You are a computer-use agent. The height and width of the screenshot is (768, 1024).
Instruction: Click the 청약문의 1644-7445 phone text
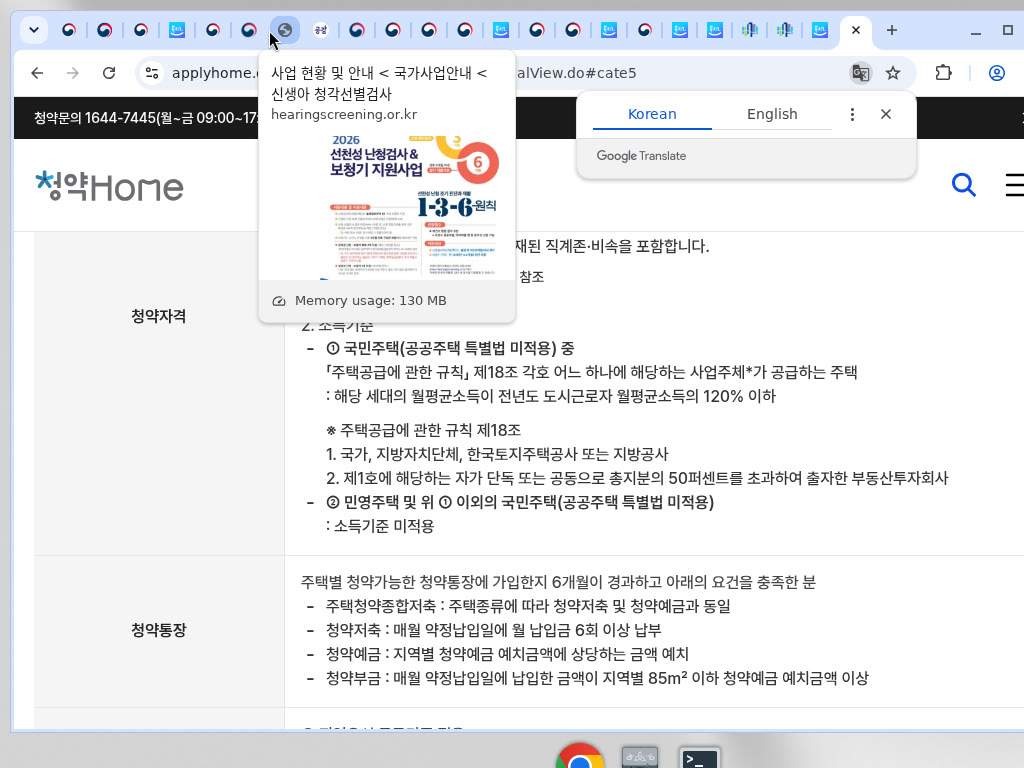pos(146,118)
